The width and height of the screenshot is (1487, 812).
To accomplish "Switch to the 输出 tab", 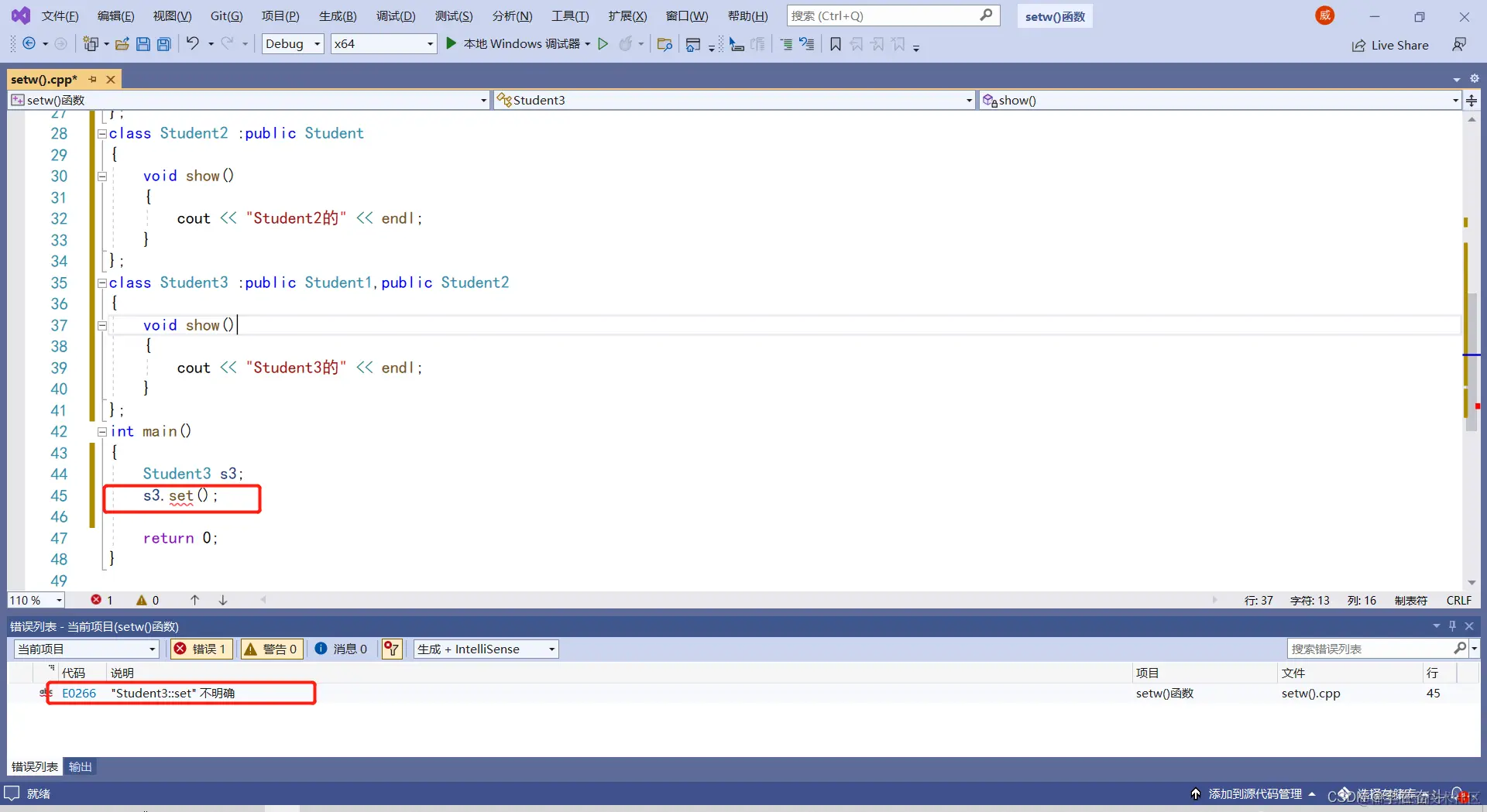I will tap(81, 766).
